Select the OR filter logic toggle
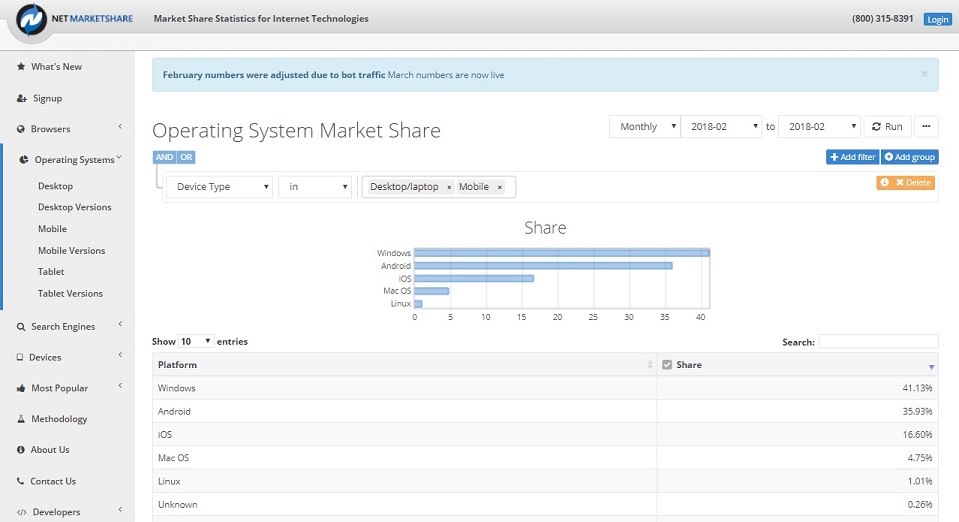 coord(187,157)
